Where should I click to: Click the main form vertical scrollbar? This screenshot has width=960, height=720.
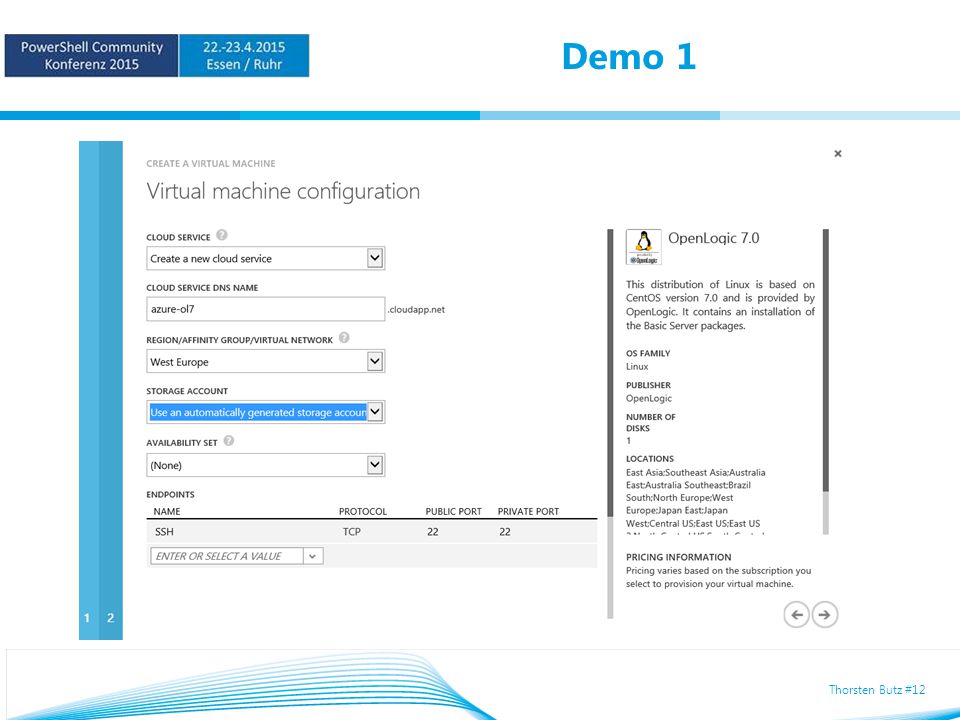(x=610, y=424)
